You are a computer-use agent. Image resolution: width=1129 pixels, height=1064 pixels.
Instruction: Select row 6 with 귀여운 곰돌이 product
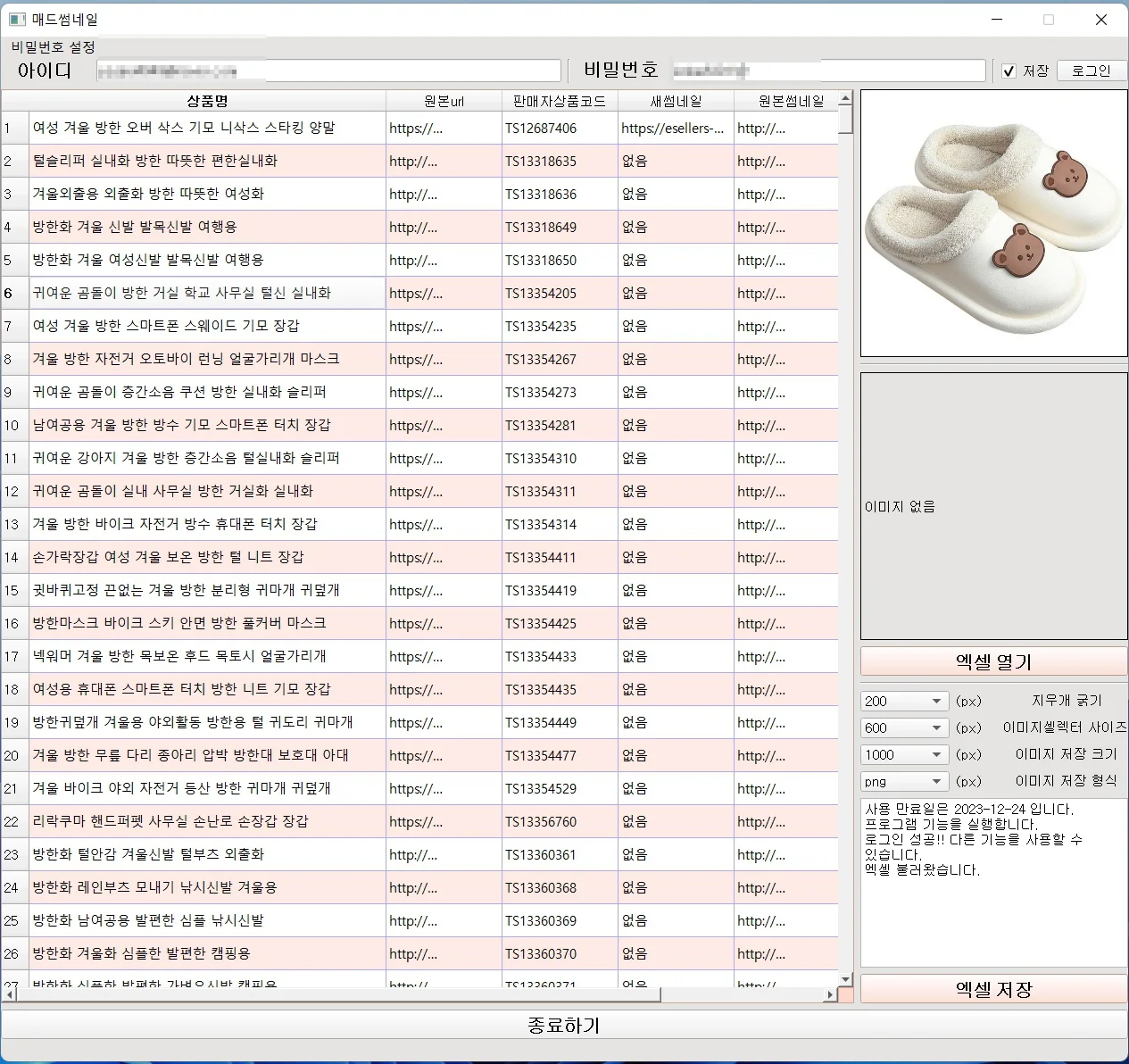click(205, 293)
